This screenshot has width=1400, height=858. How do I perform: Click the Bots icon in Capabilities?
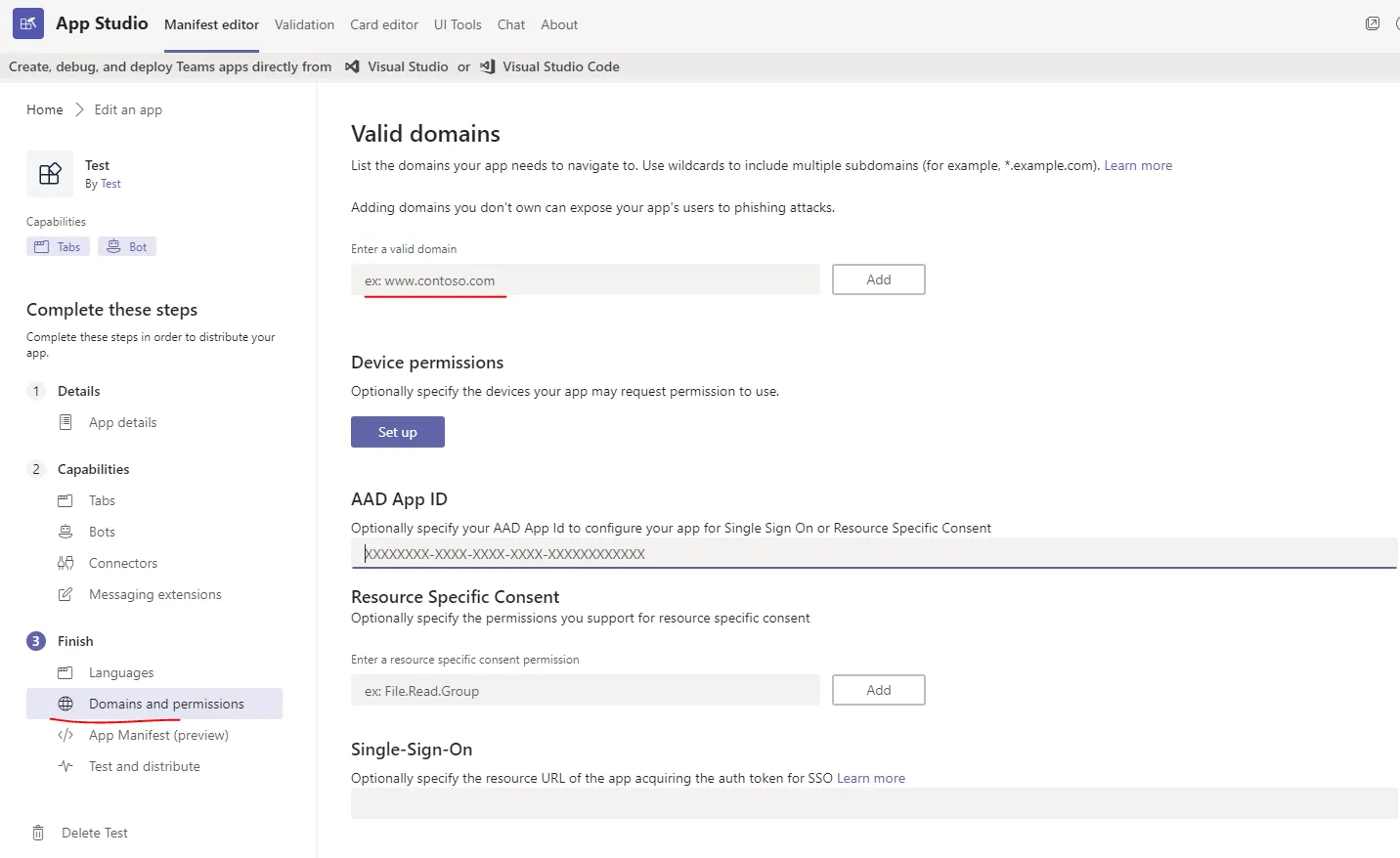66,532
